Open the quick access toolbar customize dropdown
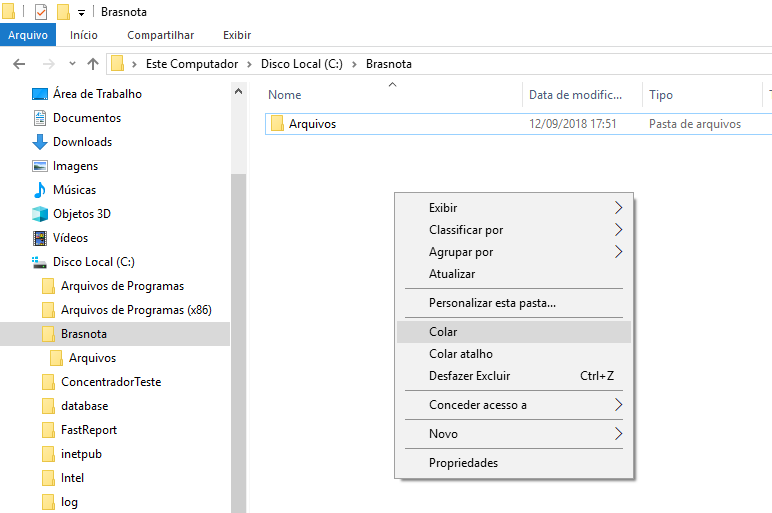This screenshot has height=513, width=772. tap(81, 12)
